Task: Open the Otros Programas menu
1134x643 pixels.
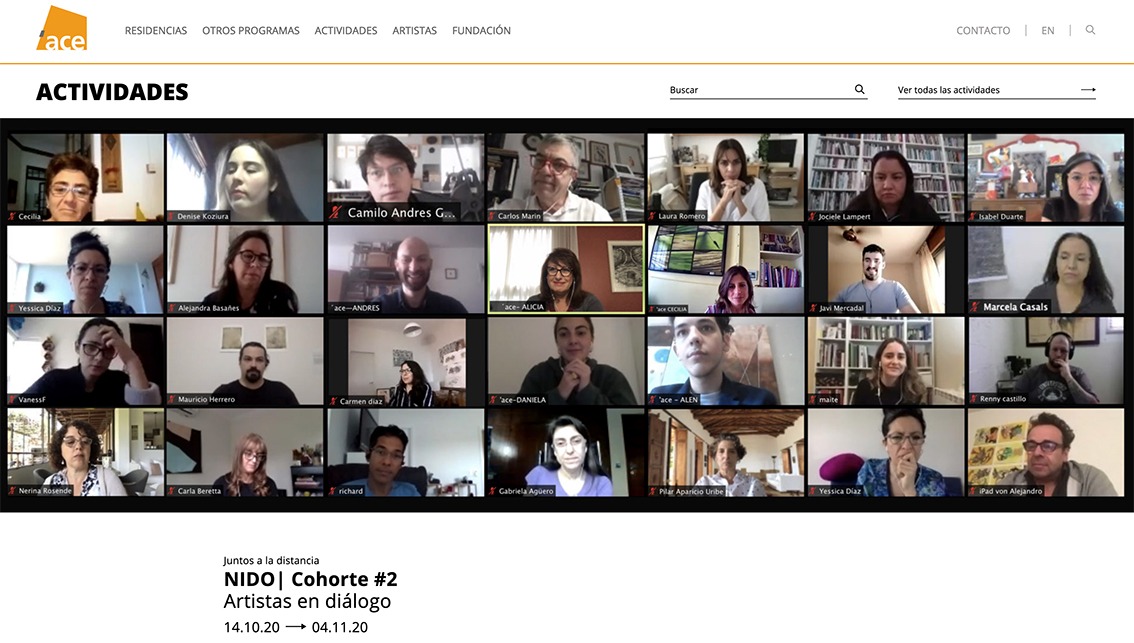Action: click(251, 31)
